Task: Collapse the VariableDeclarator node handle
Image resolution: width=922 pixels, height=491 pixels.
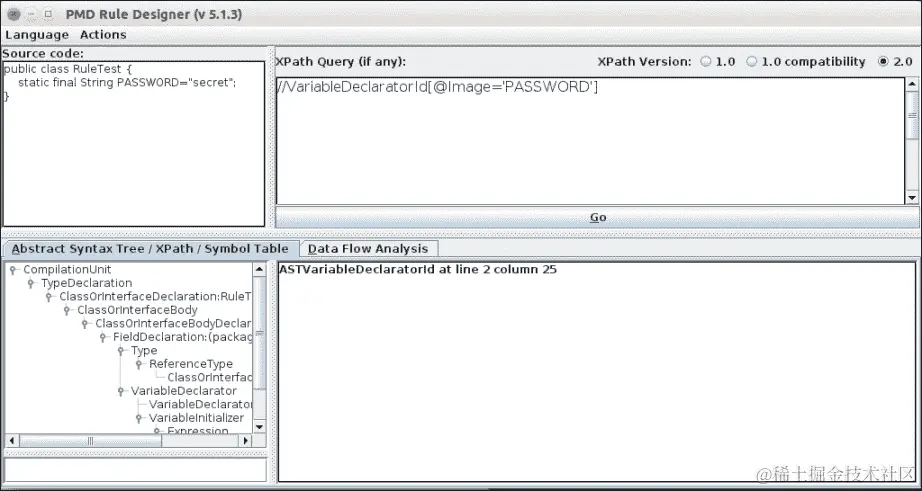Action: pyautogui.click(x=121, y=392)
